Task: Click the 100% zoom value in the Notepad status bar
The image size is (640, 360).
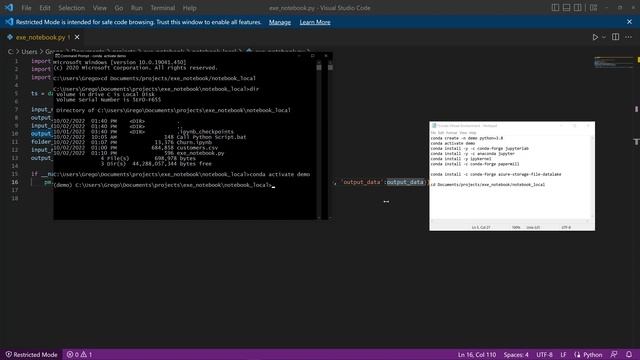Action: pyautogui.click(x=516, y=227)
